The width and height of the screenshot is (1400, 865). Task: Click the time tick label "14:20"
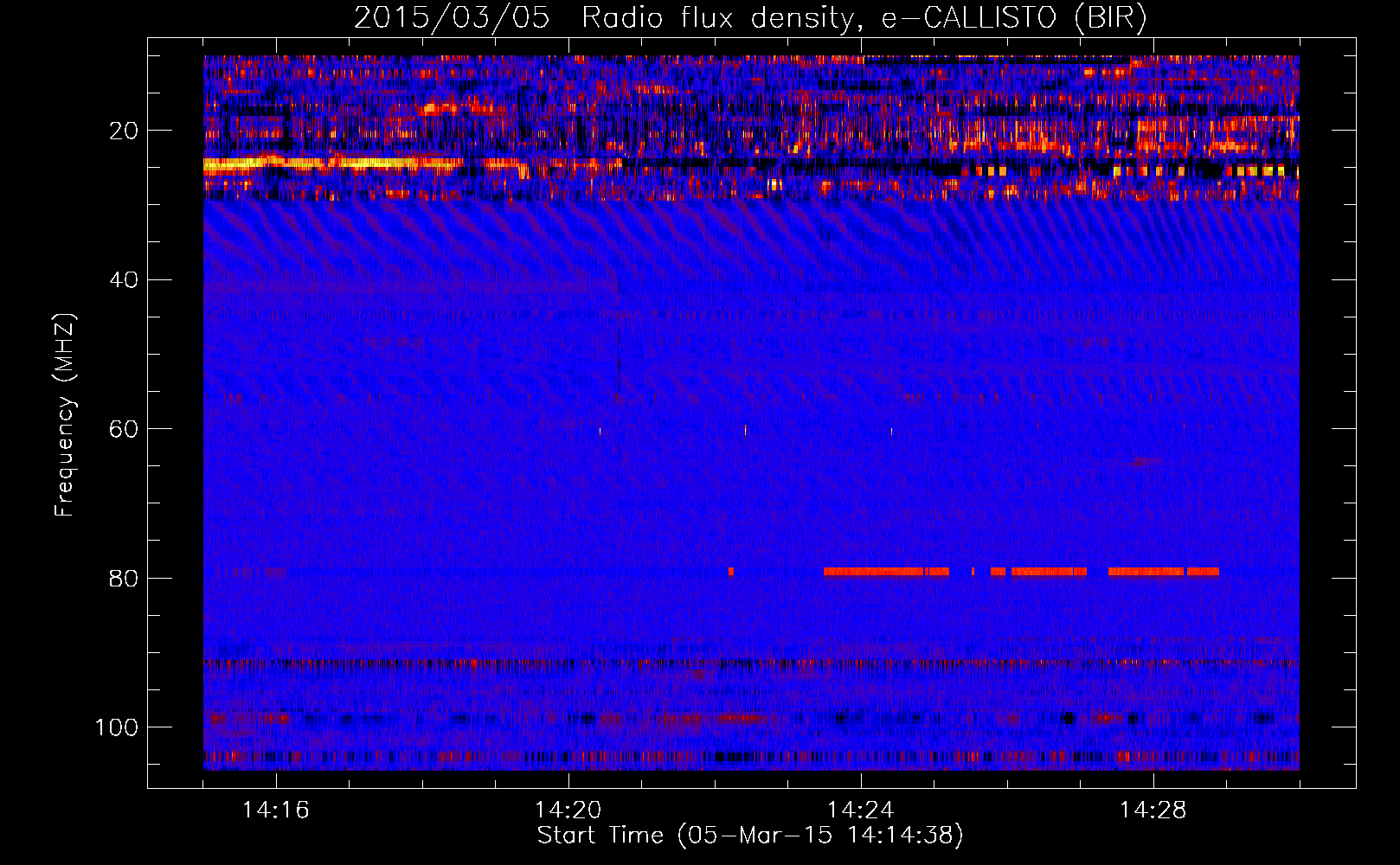[568, 810]
